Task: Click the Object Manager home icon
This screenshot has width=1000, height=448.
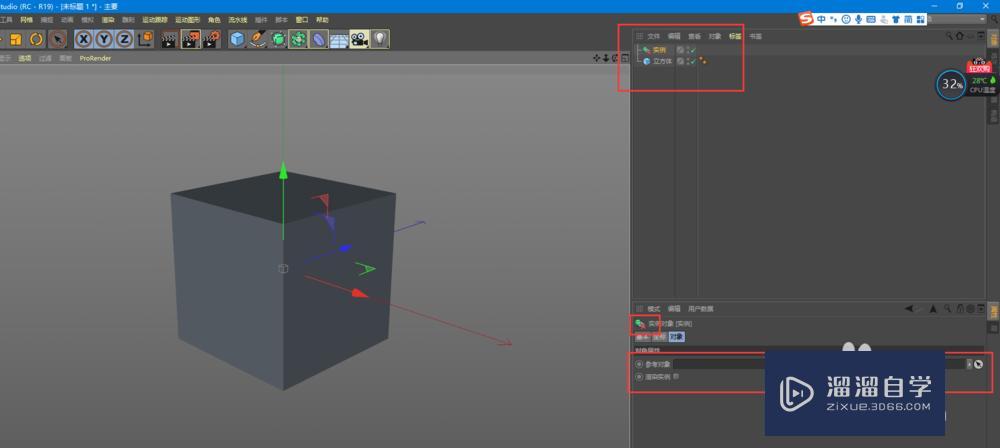Action: point(959,36)
